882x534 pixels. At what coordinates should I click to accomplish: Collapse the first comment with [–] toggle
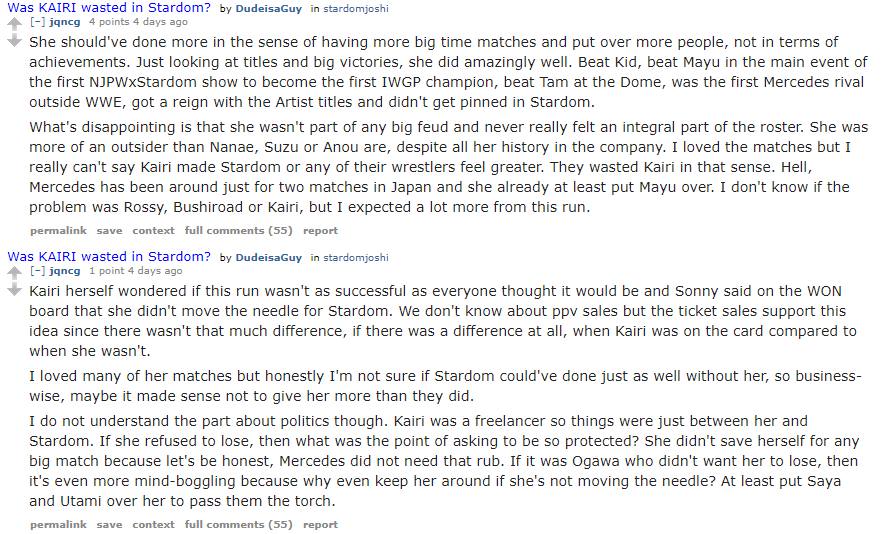(38, 22)
